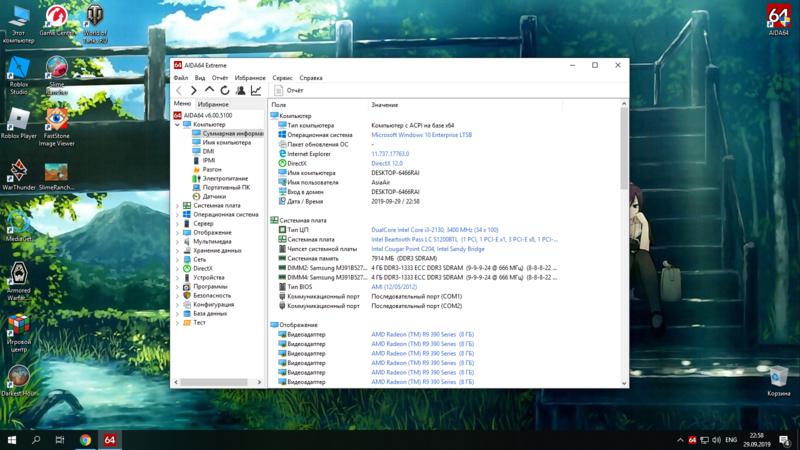Open the Отчёт menu in the menu bar
Viewport: 800px width, 450px height.
(220, 78)
